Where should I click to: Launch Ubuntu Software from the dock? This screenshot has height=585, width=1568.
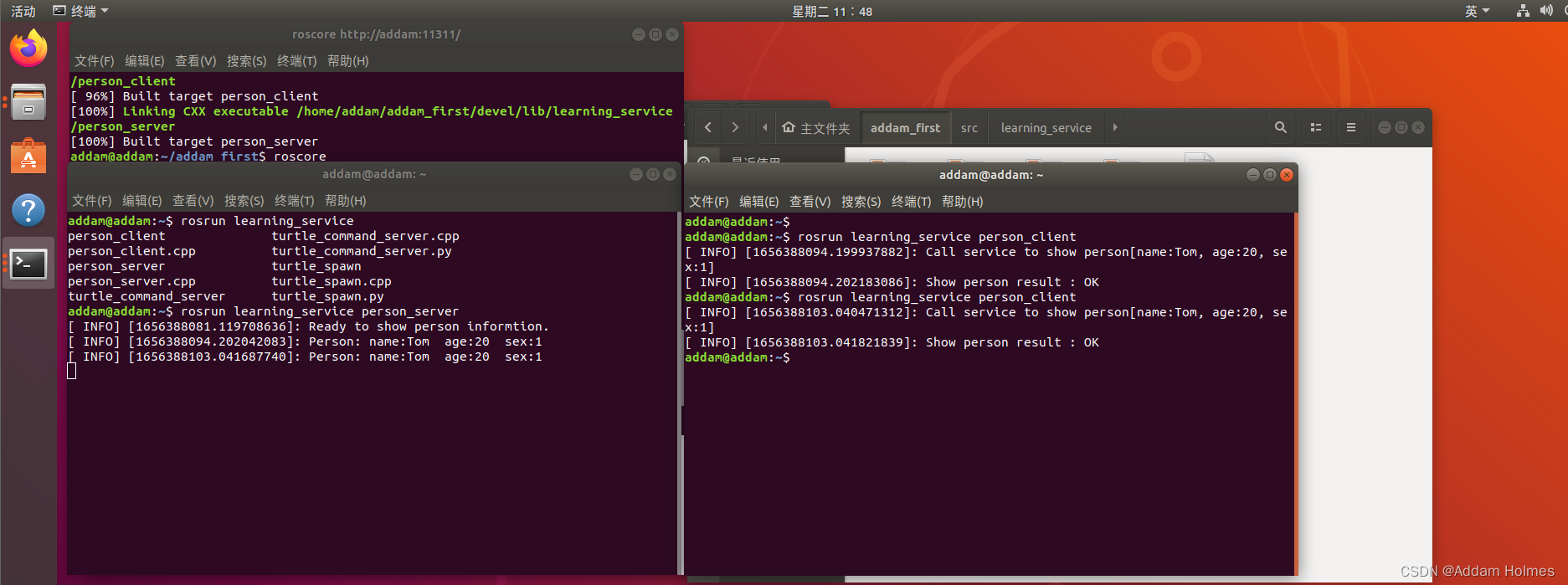tap(28, 156)
